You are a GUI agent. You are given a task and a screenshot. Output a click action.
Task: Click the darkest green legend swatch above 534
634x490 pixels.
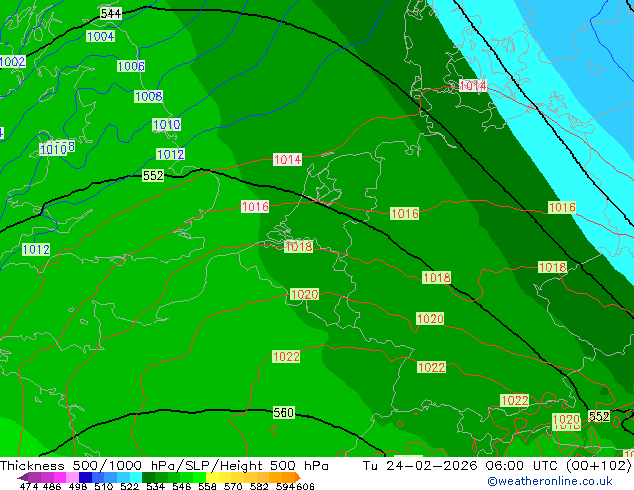[148, 477]
